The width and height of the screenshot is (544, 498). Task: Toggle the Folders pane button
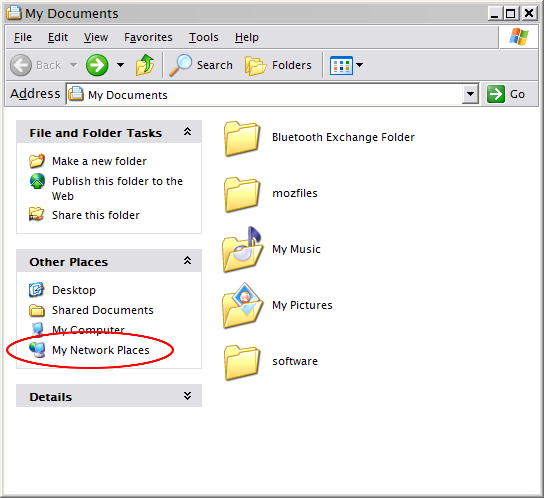tap(278, 65)
